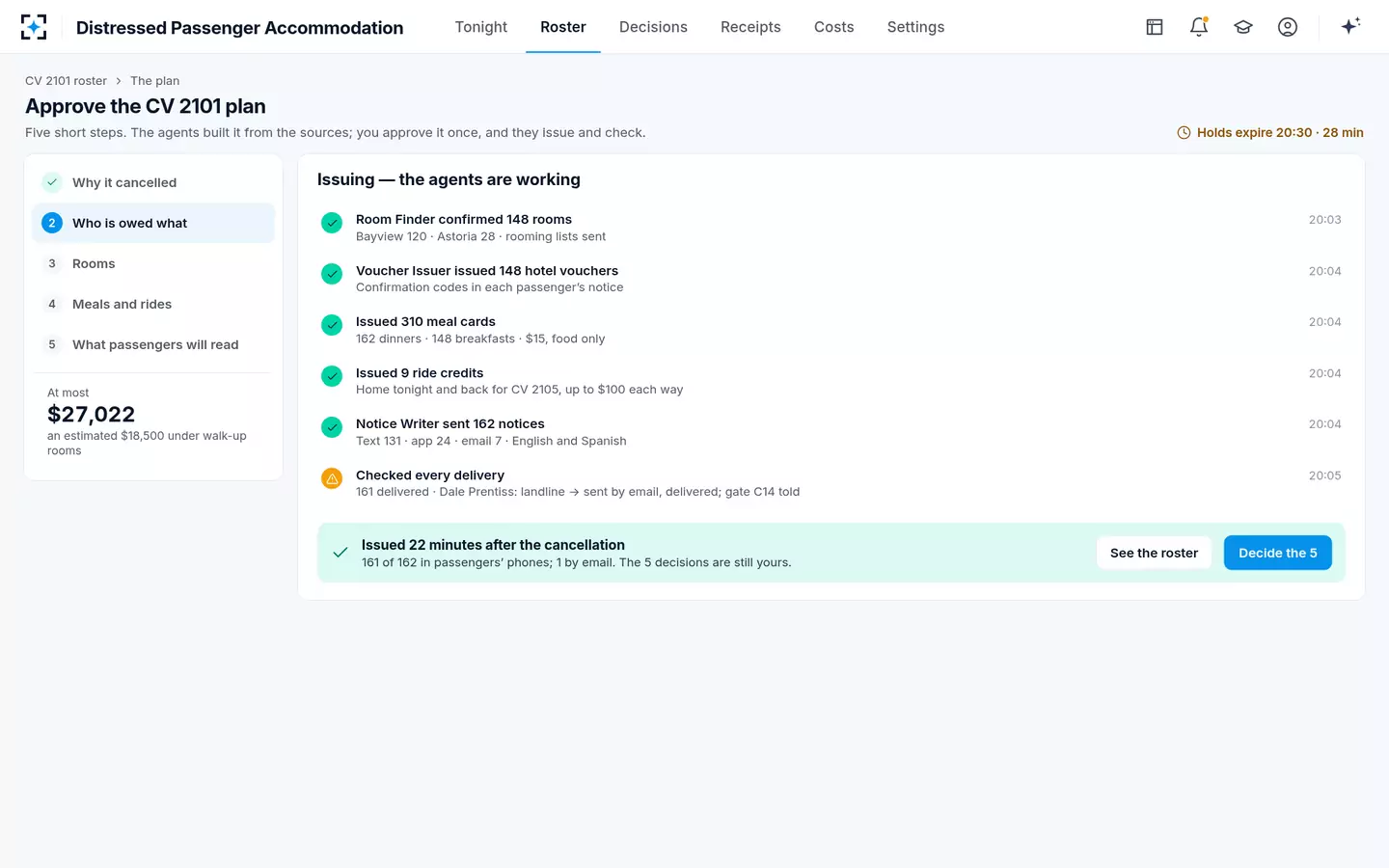Click The plan breadcrumb

(x=155, y=81)
